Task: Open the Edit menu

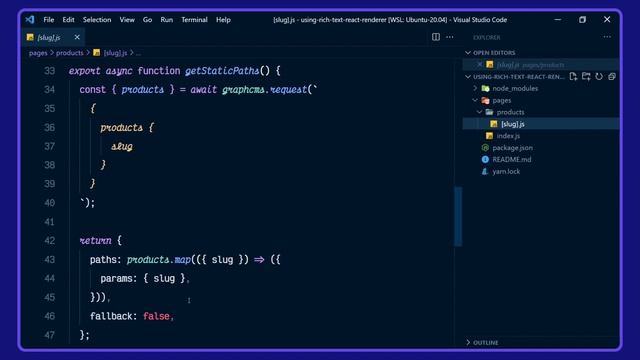Action: (68, 20)
